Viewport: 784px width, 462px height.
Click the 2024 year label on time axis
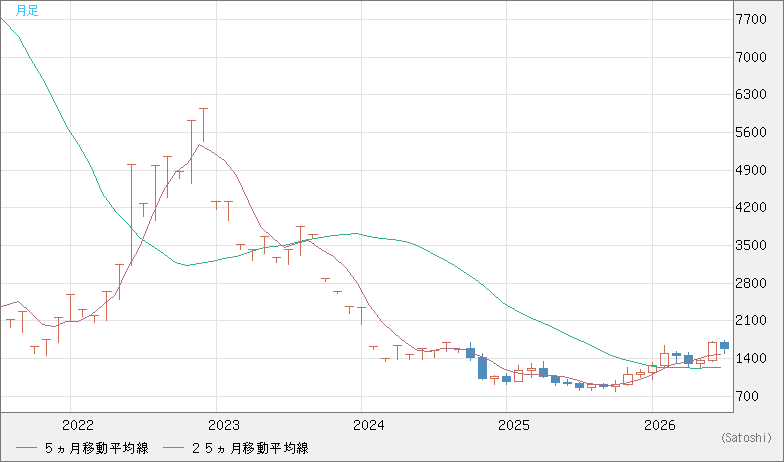(x=368, y=426)
